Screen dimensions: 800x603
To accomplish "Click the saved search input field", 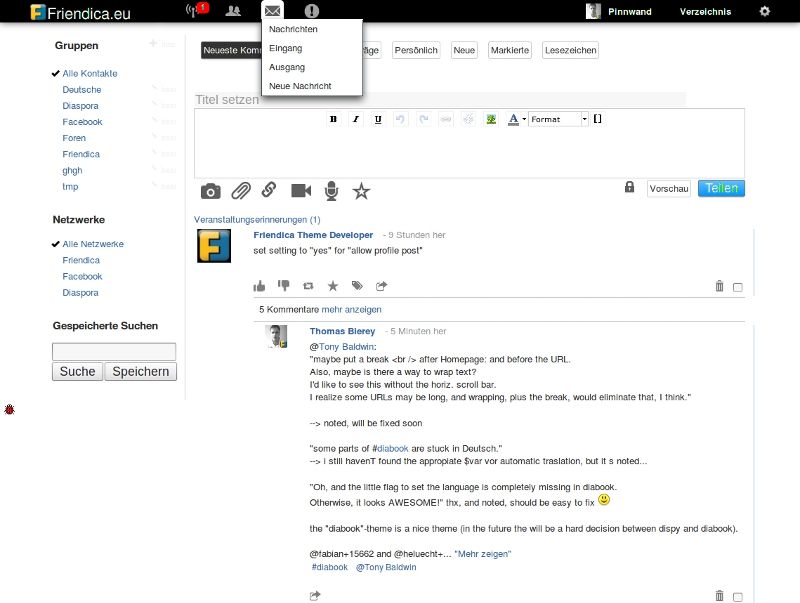I will pyautogui.click(x=114, y=351).
